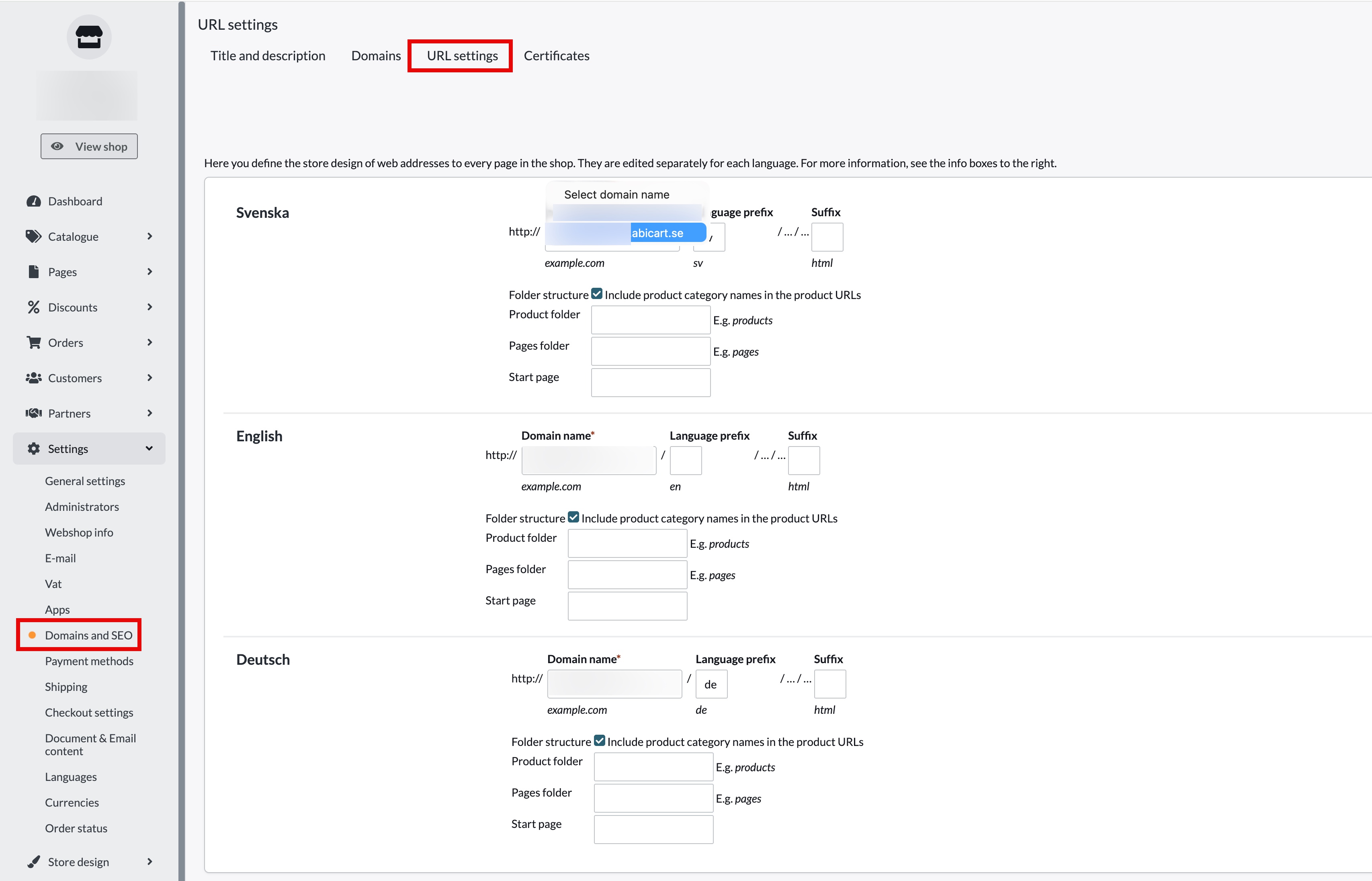The height and width of the screenshot is (881, 1372).
Task: Open the Title and description tab
Action: [268, 55]
